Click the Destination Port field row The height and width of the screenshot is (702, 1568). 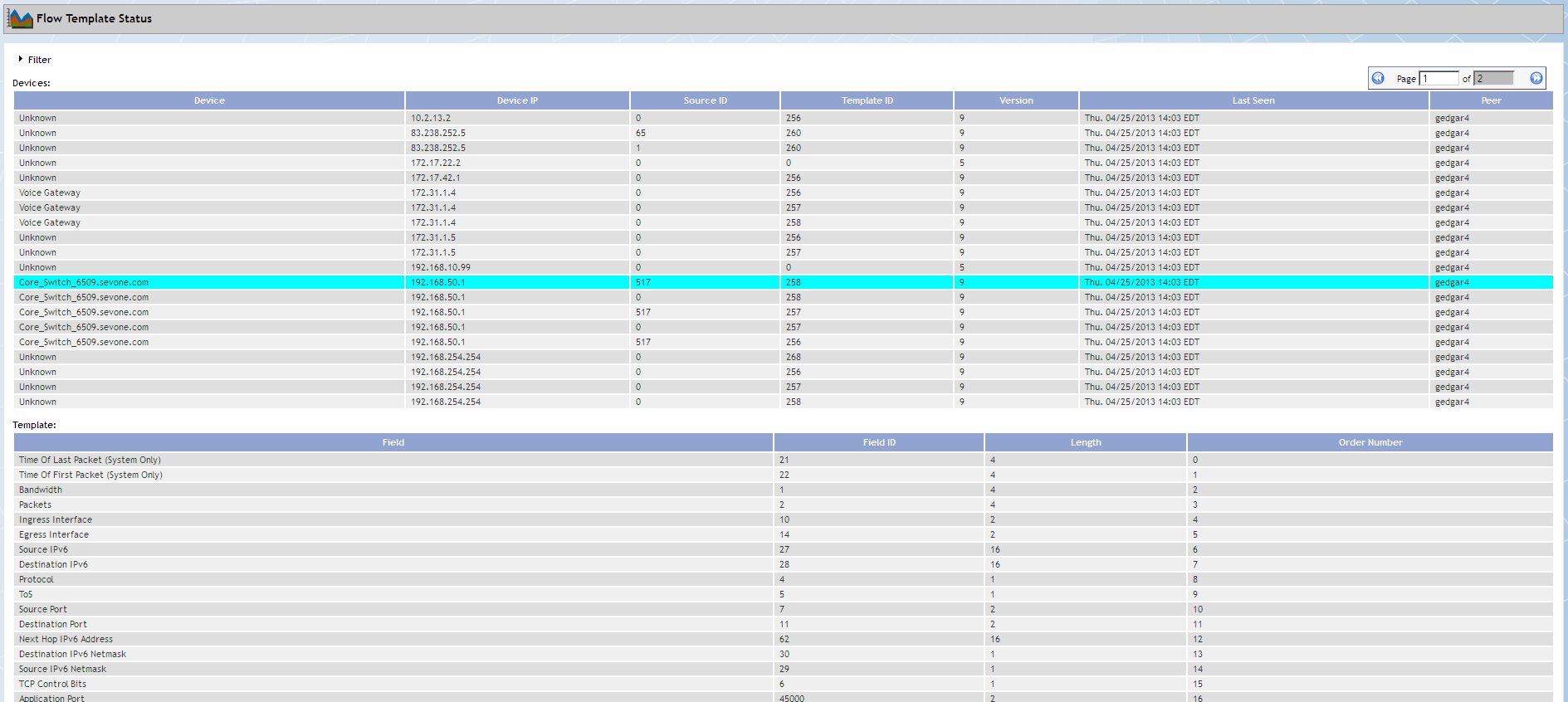(784, 624)
